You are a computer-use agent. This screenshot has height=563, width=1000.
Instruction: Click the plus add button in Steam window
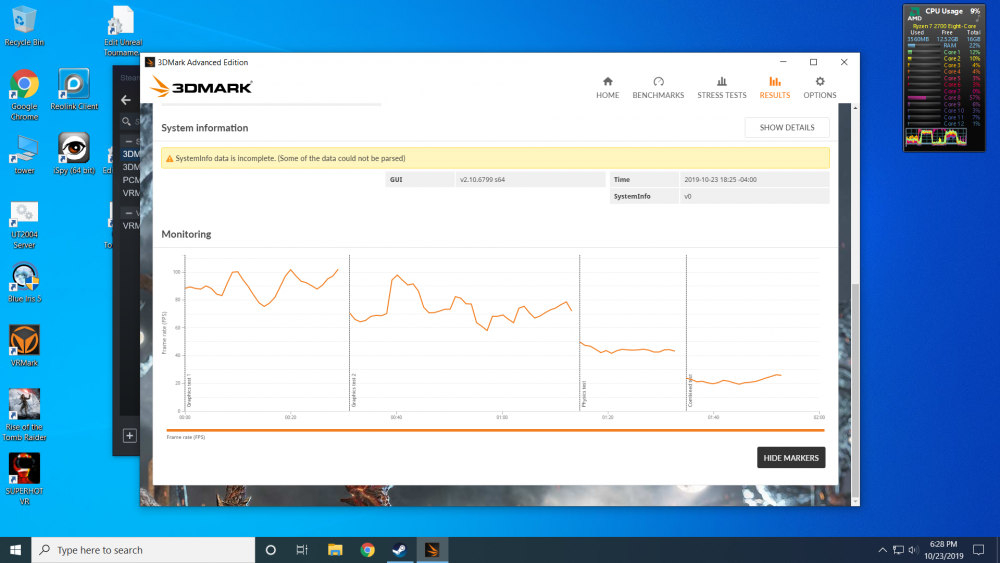[x=129, y=435]
